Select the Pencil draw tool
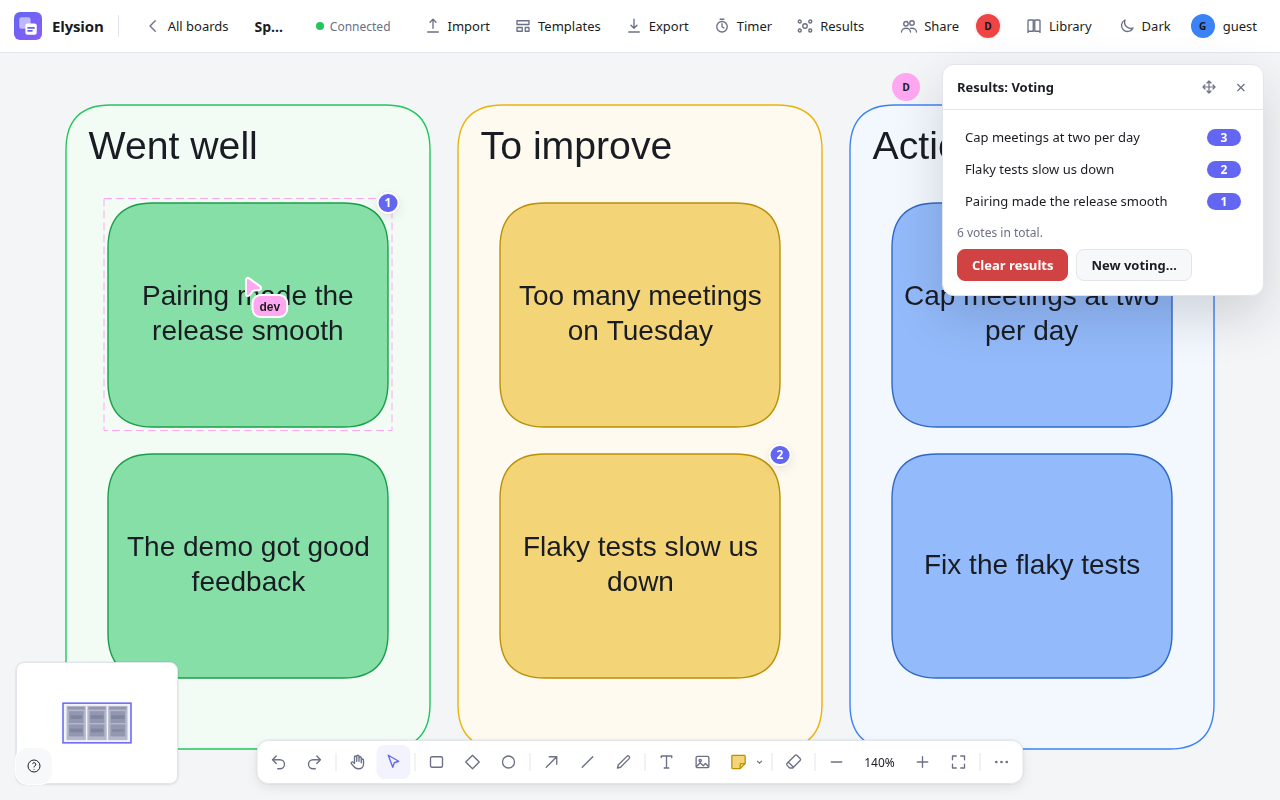 (x=623, y=762)
